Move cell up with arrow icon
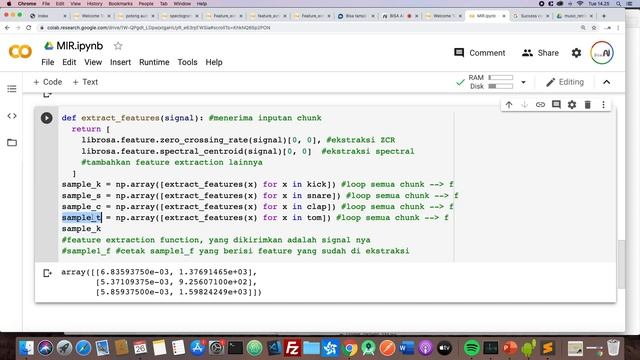 click(509, 105)
